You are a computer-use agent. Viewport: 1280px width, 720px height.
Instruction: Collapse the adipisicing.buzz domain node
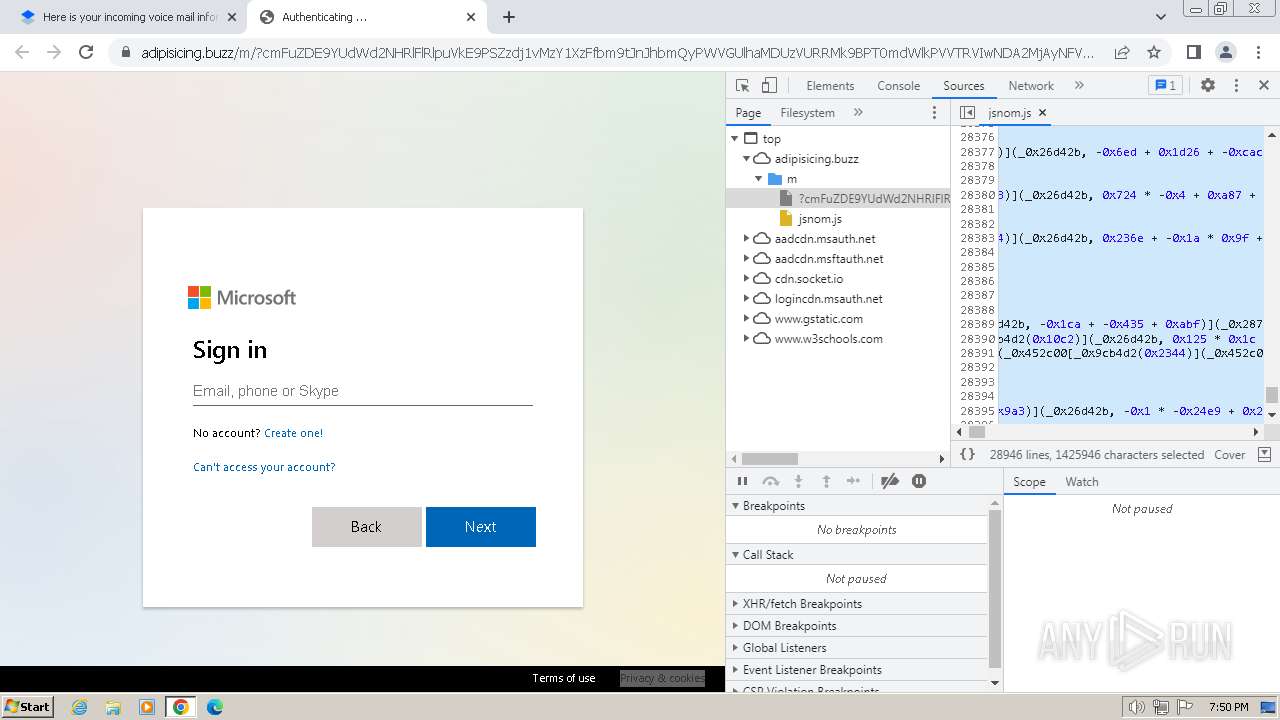click(746, 159)
